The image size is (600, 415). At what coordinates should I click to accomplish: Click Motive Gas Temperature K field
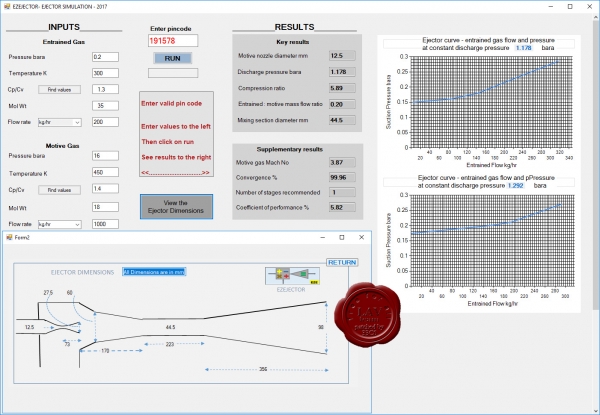click(105, 172)
